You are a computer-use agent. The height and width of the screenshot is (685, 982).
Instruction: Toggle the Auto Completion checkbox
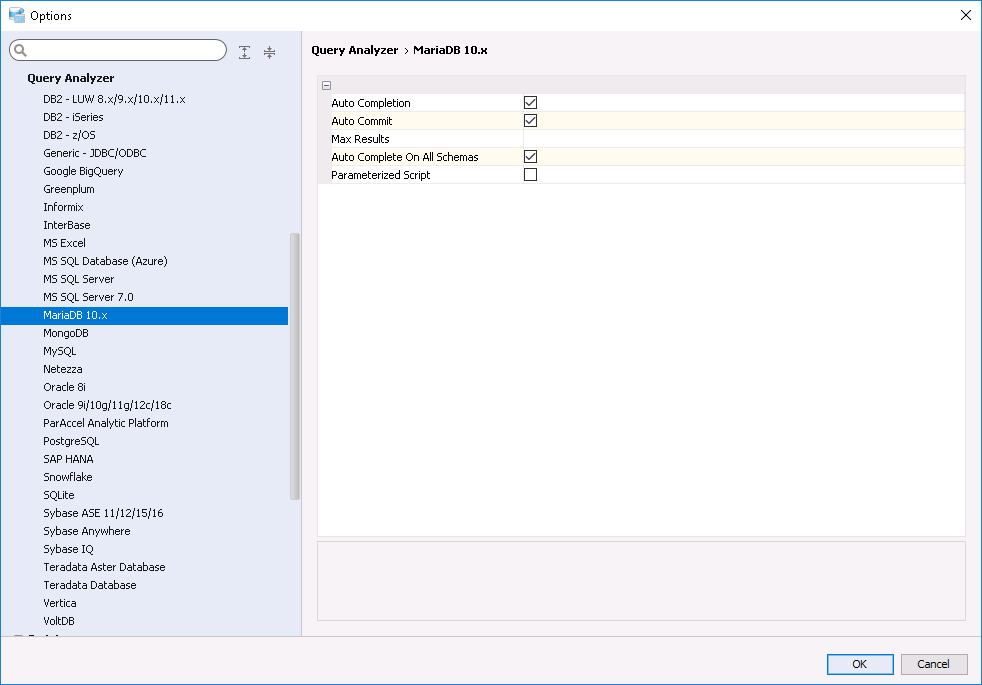tap(530, 103)
